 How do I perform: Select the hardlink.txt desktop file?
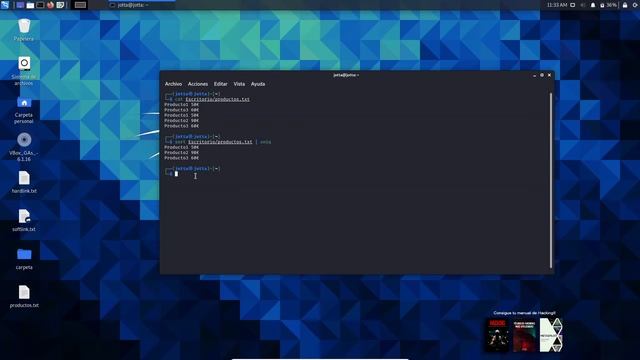click(x=24, y=182)
